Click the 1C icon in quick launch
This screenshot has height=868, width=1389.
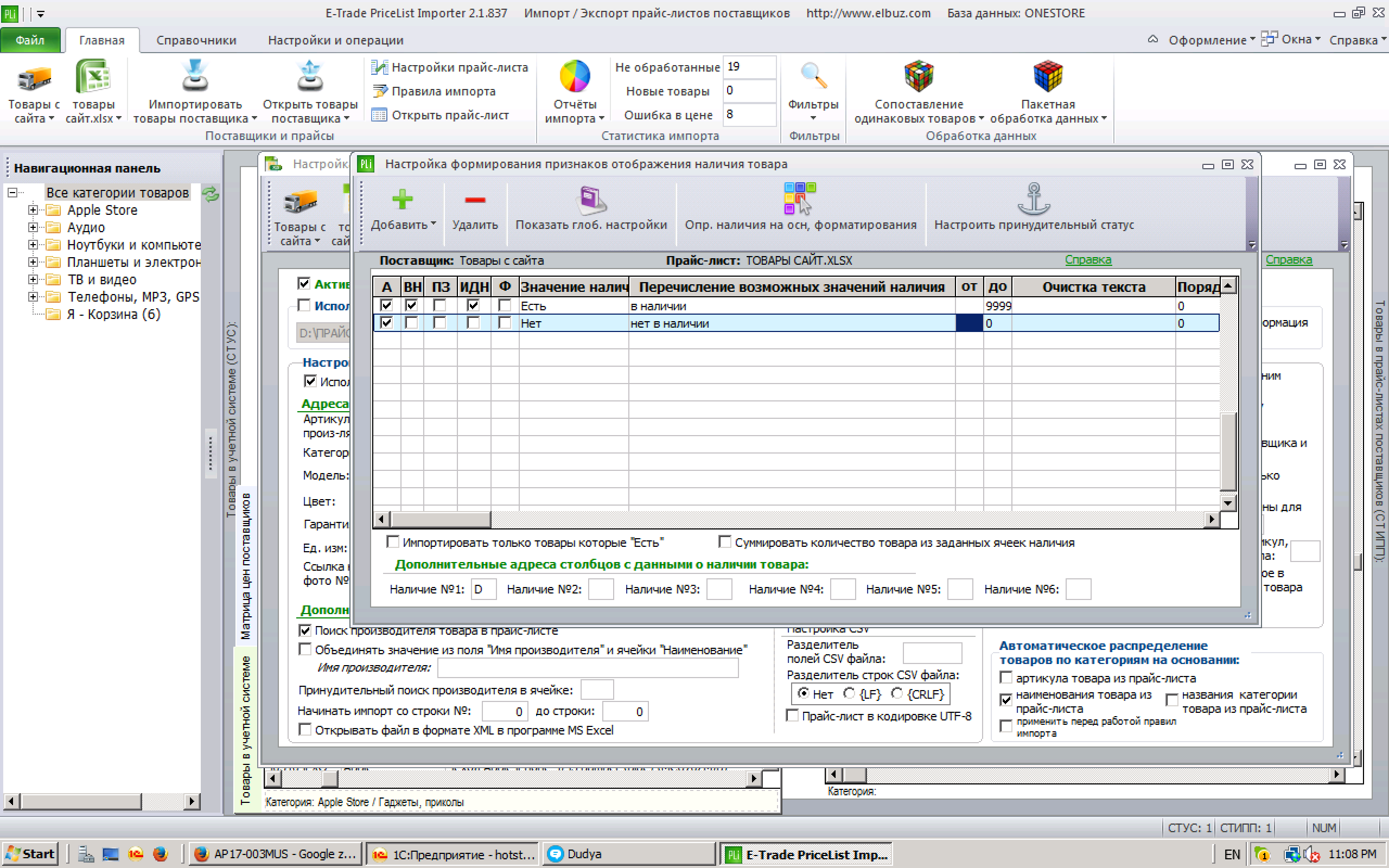136,854
